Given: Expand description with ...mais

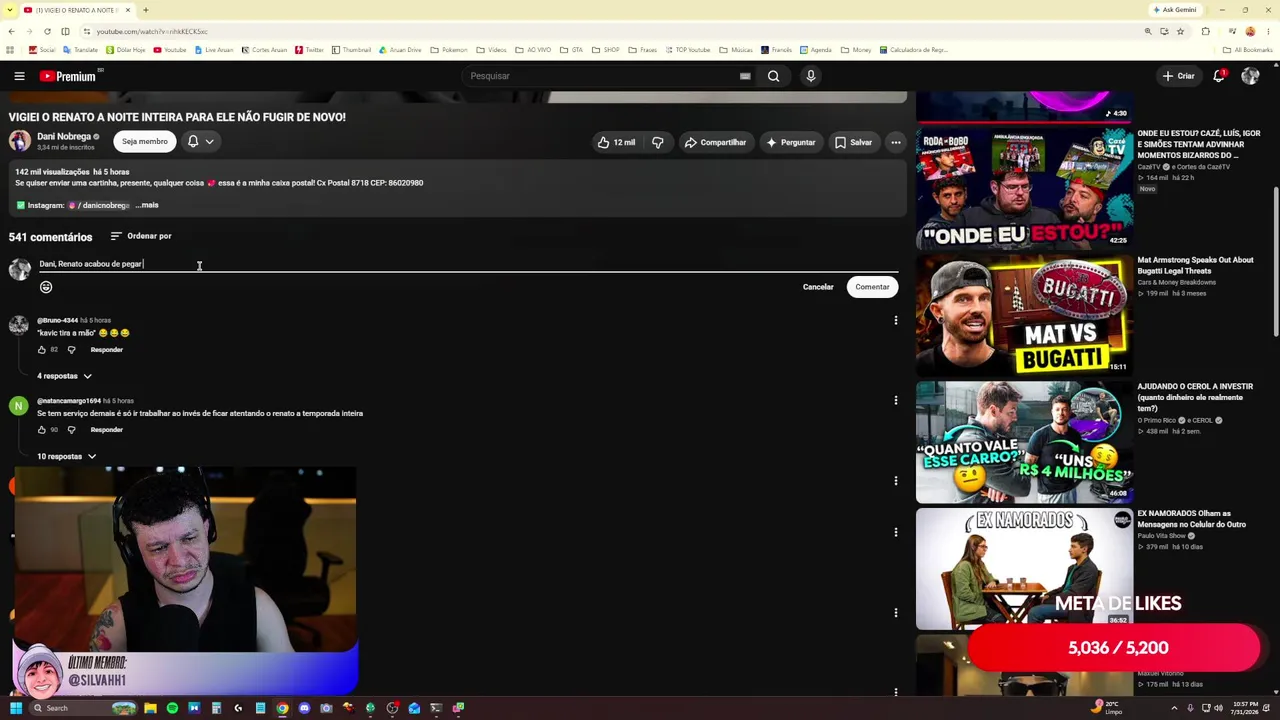Looking at the screenshot, I should [x=147, y=205].
